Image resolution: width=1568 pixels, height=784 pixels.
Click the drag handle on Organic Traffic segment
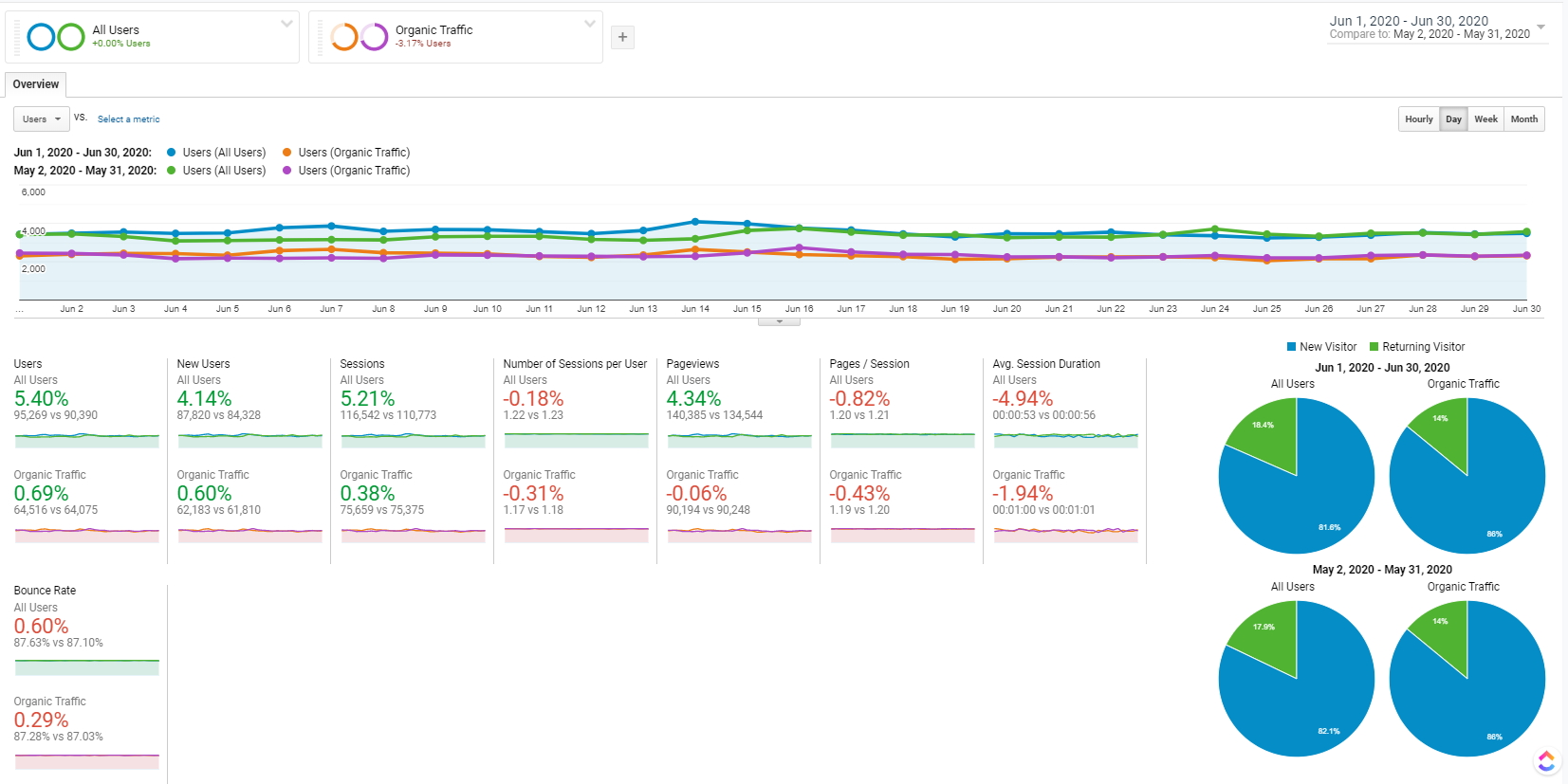pos(321,37)
